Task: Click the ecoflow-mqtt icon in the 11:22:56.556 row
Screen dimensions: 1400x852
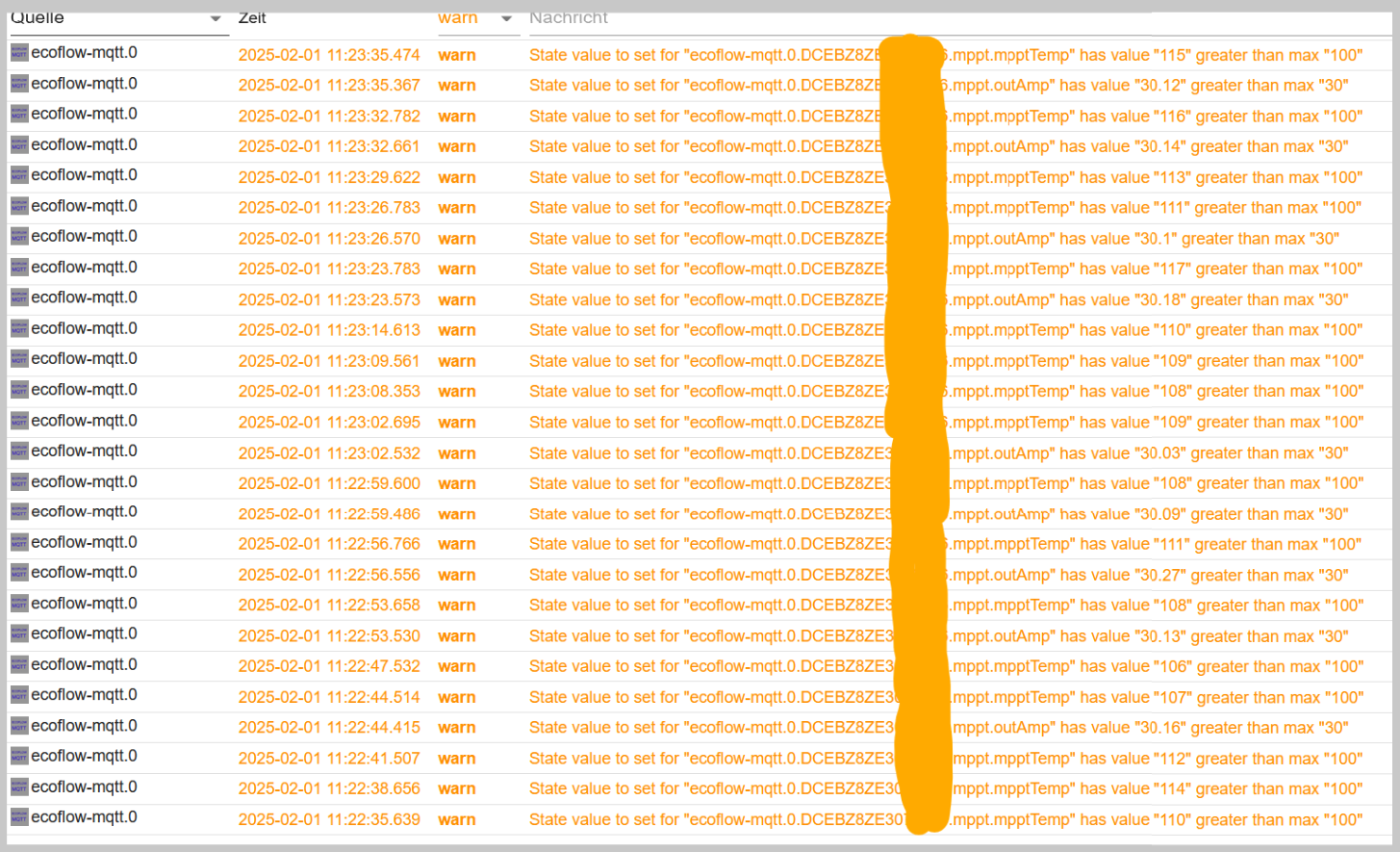Action: (x=19, y=573)
